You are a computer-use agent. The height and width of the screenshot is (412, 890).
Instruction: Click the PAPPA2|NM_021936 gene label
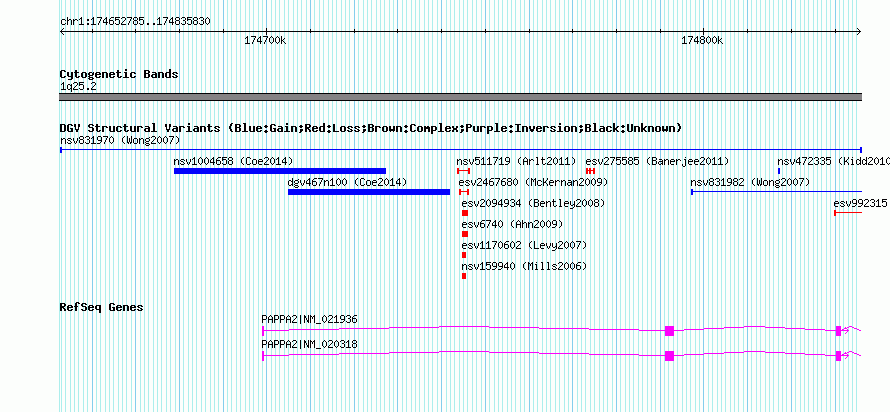click(309, 319)
